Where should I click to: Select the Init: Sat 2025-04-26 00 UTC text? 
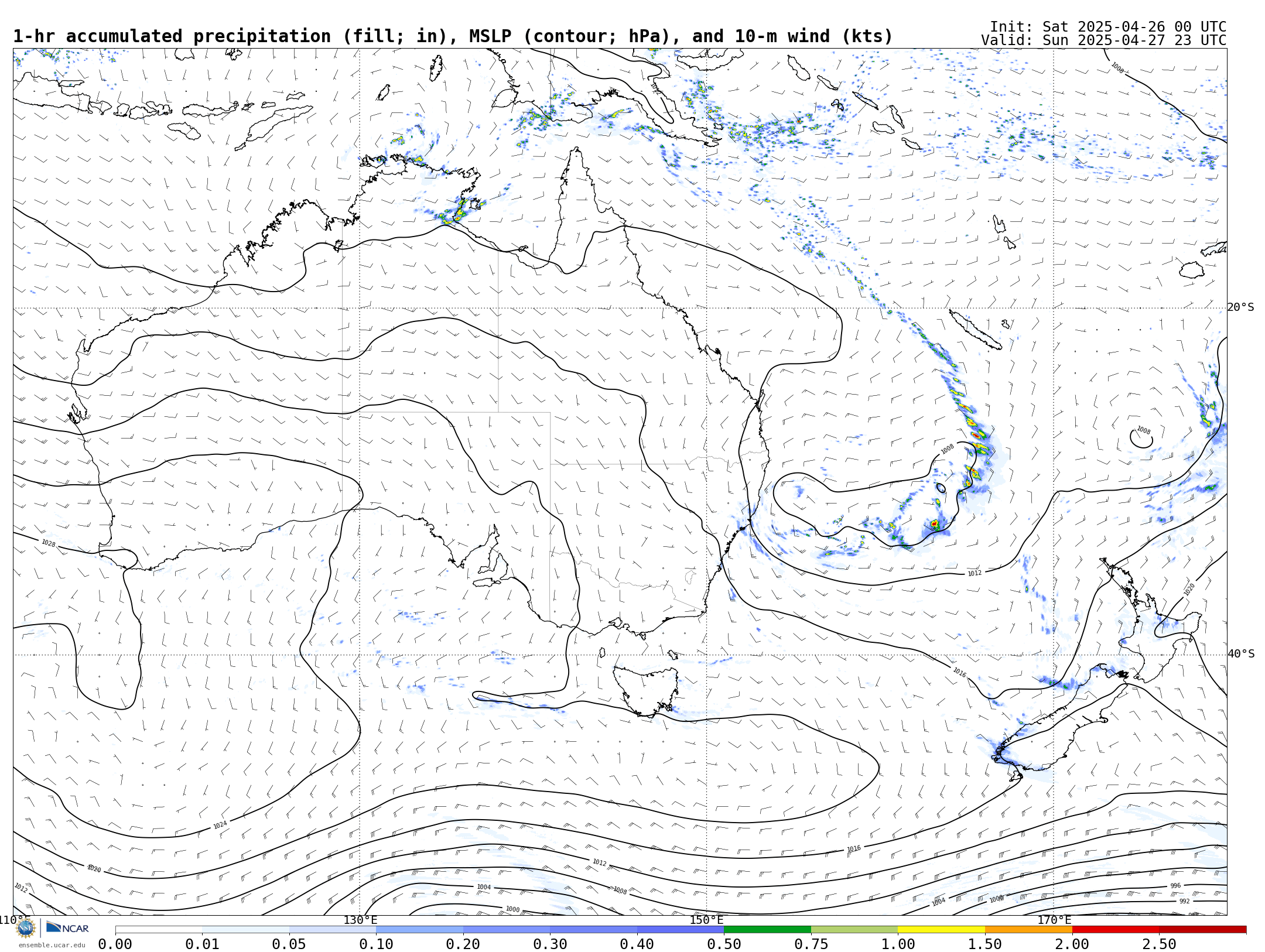click(1108, 27)
